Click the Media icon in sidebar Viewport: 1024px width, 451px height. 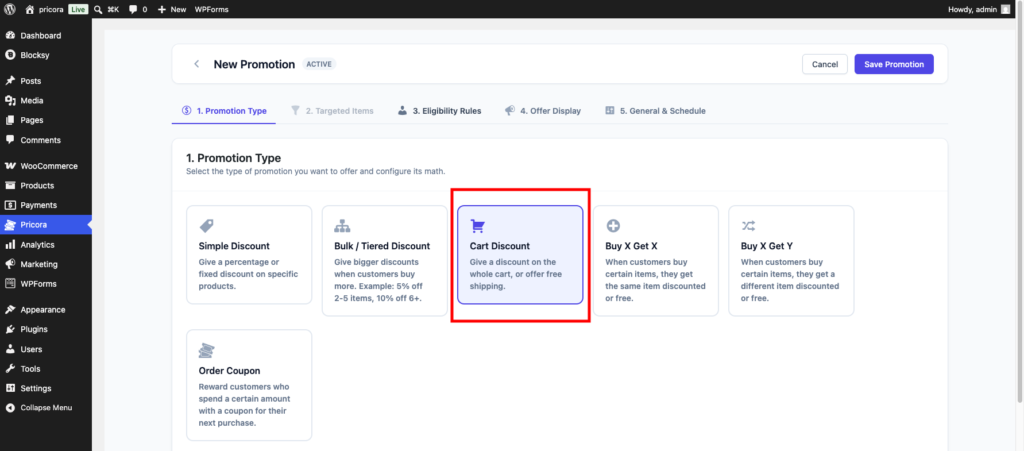tap(10, 101)
